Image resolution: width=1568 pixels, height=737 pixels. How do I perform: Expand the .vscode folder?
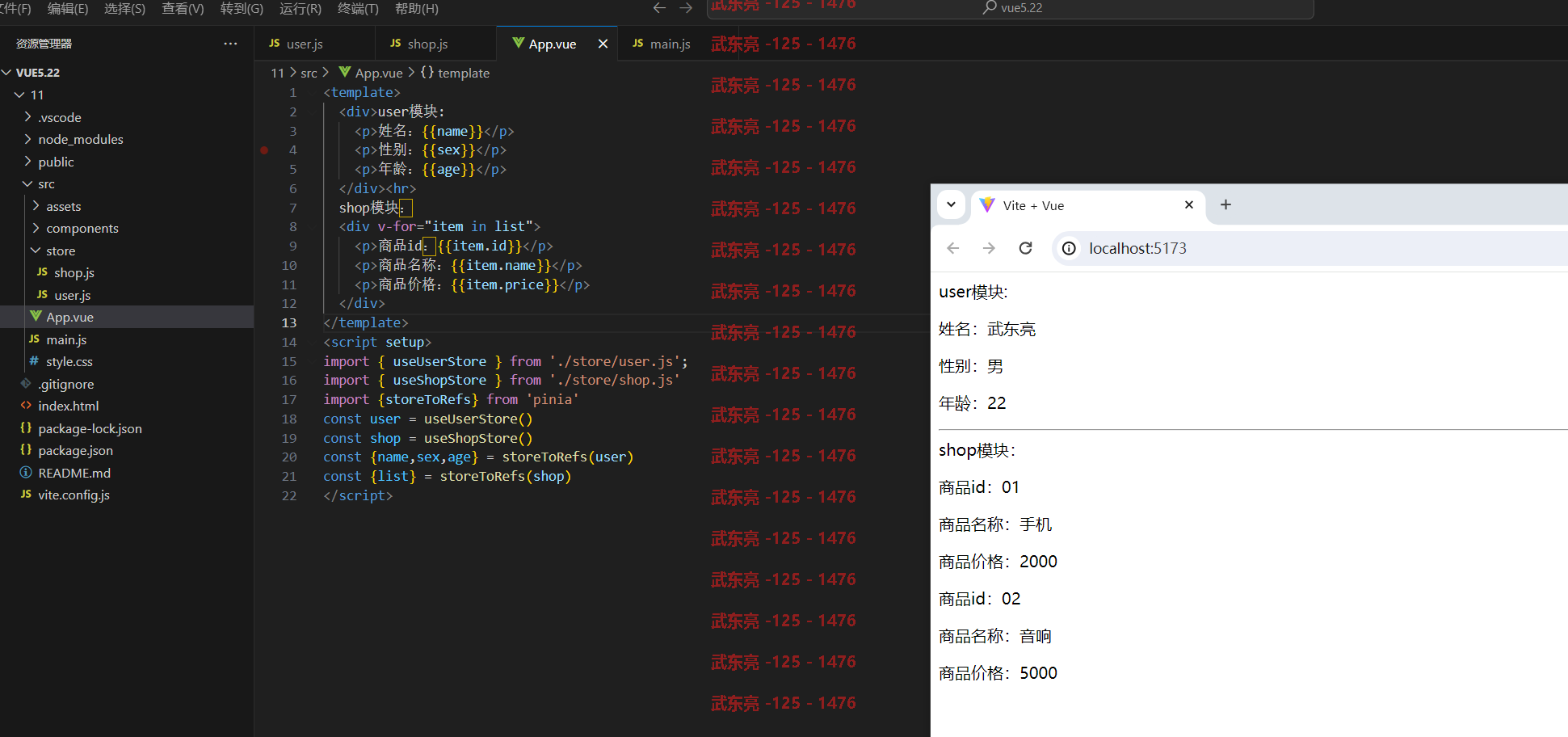coord(127,117)
